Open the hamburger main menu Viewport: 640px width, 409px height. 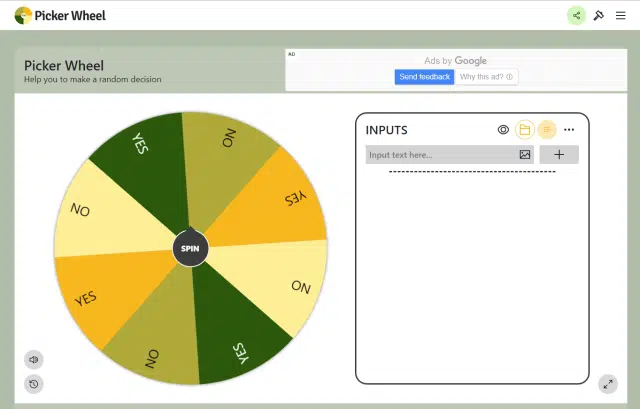(621, 15)
